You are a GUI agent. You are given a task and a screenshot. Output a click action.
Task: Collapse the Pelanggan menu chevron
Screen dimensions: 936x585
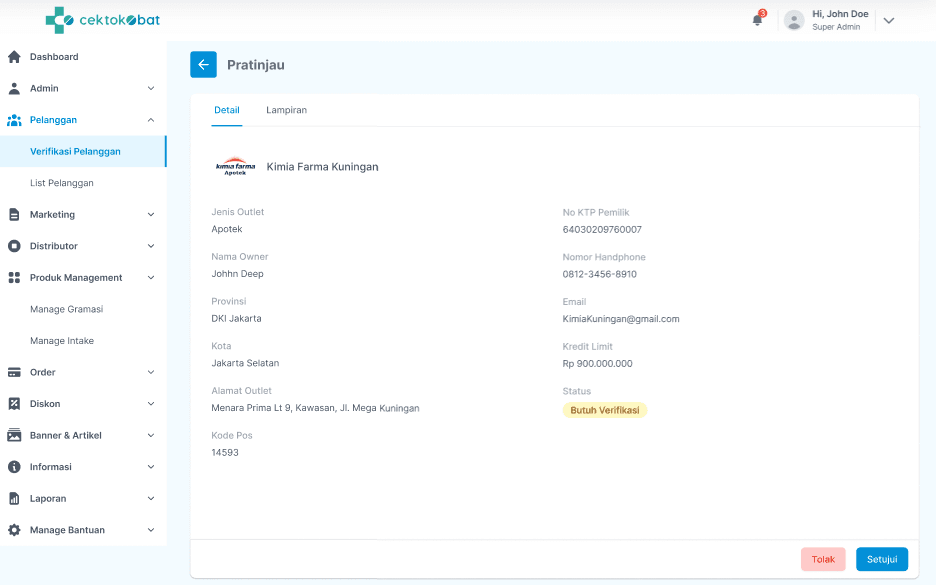[x=151, y=120]
